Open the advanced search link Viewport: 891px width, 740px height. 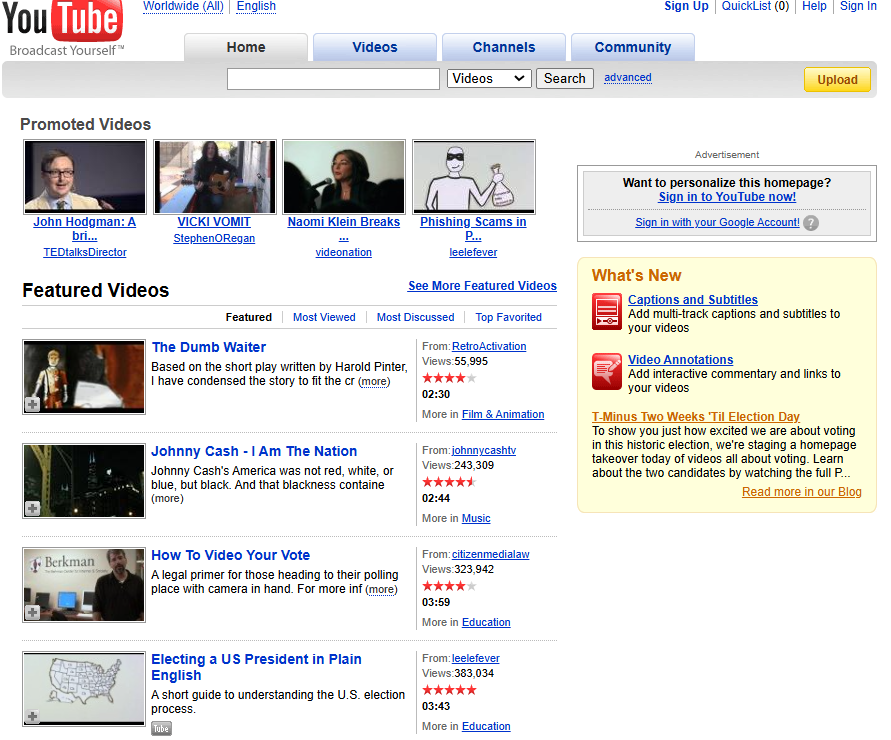coord(628,77)
